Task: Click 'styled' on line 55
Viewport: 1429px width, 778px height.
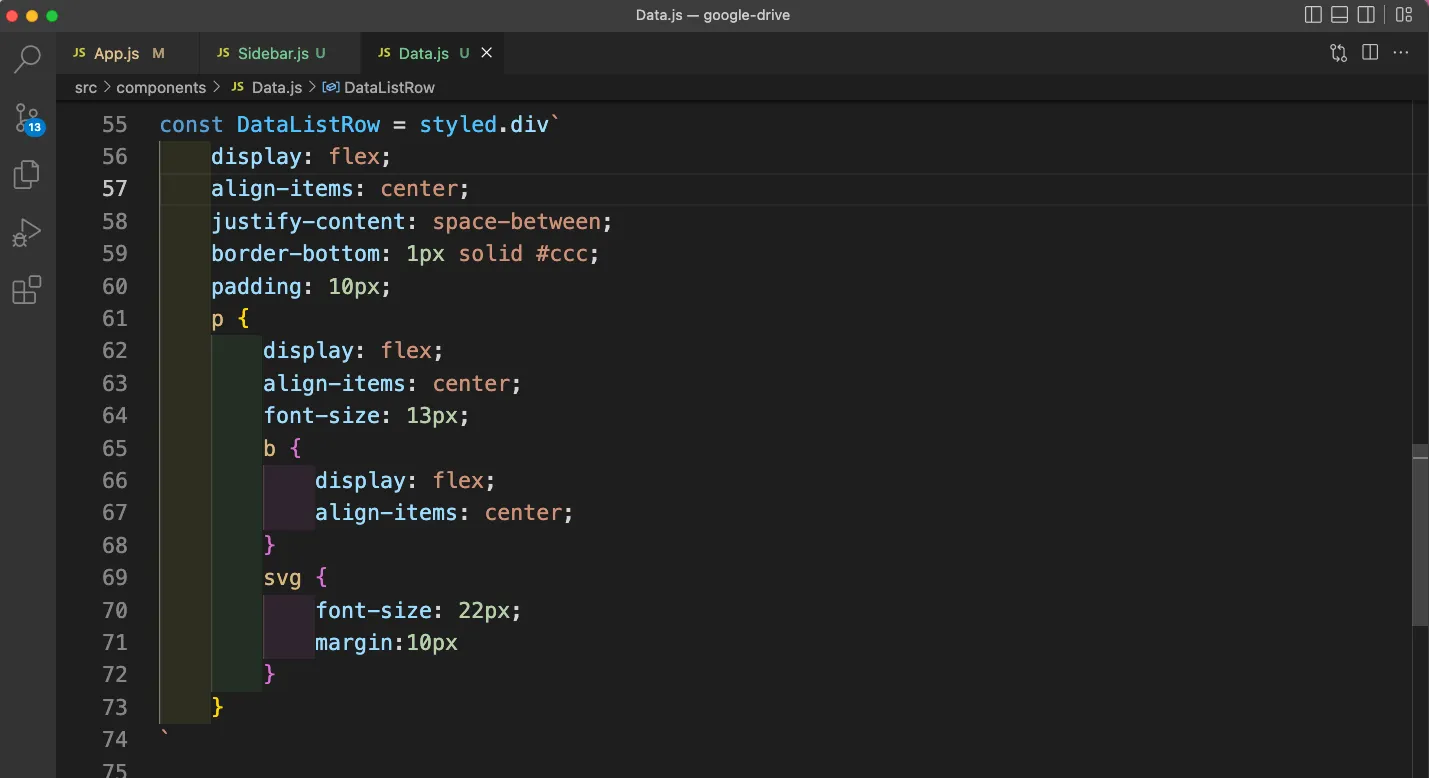Action: pos(459,125)
